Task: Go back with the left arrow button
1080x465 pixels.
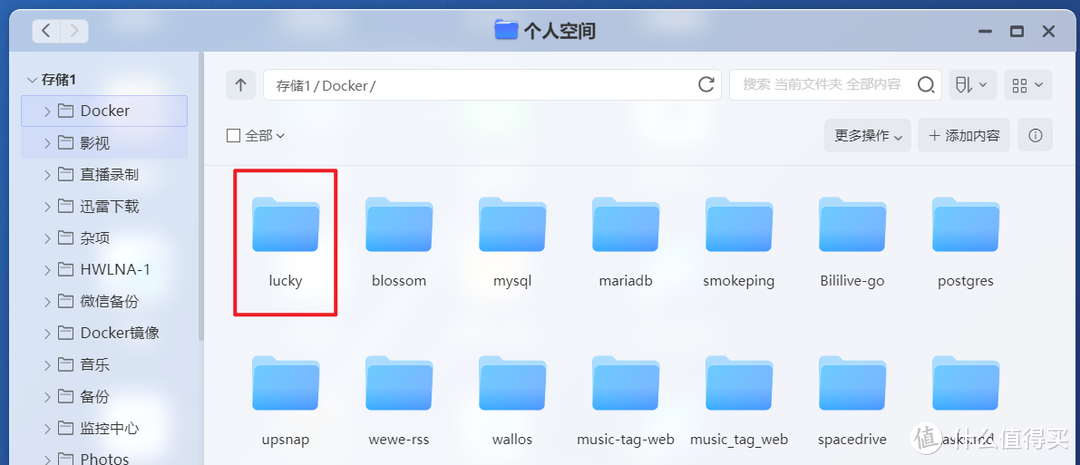Action: point(46,31)
